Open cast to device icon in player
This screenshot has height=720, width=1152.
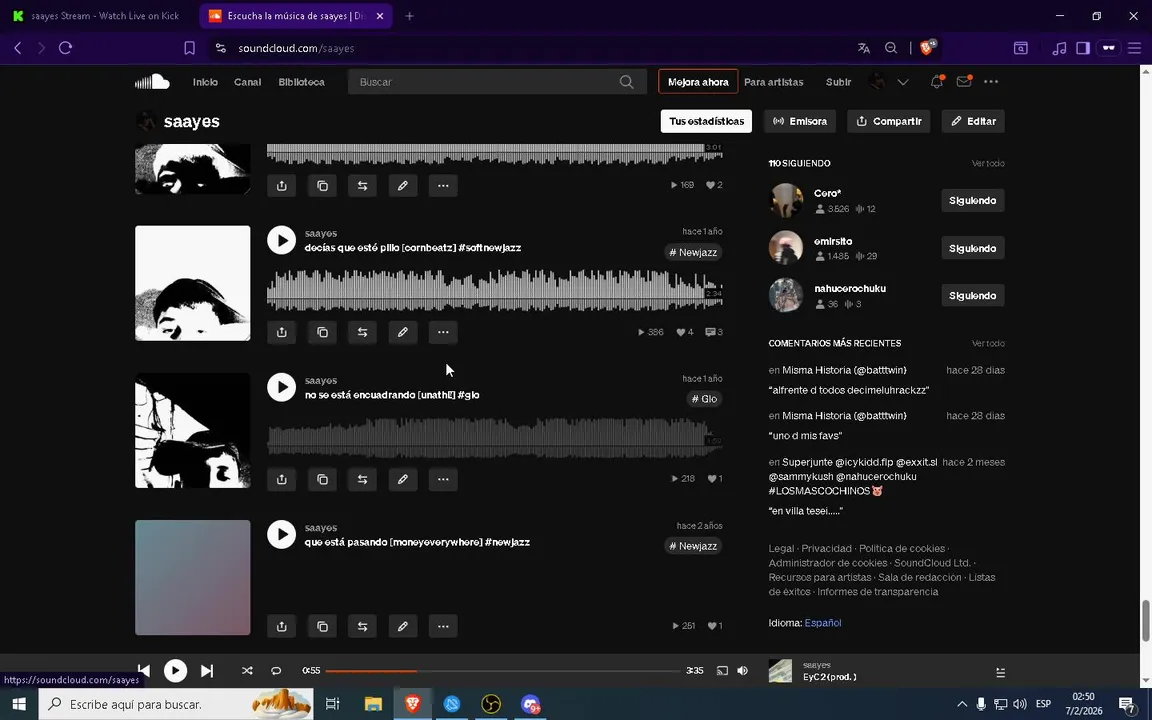[722, 670]
